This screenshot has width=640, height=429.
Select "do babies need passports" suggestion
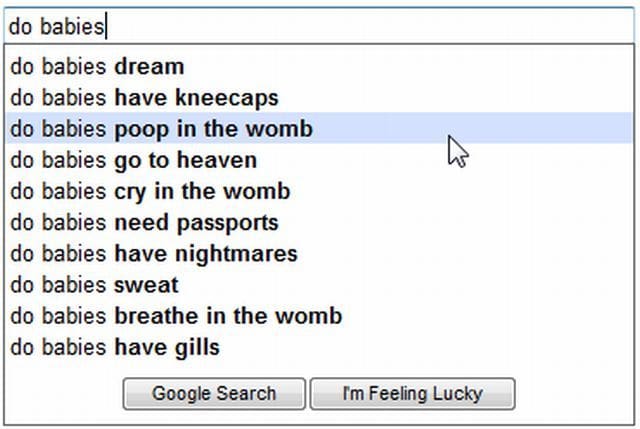click(144, 222)
